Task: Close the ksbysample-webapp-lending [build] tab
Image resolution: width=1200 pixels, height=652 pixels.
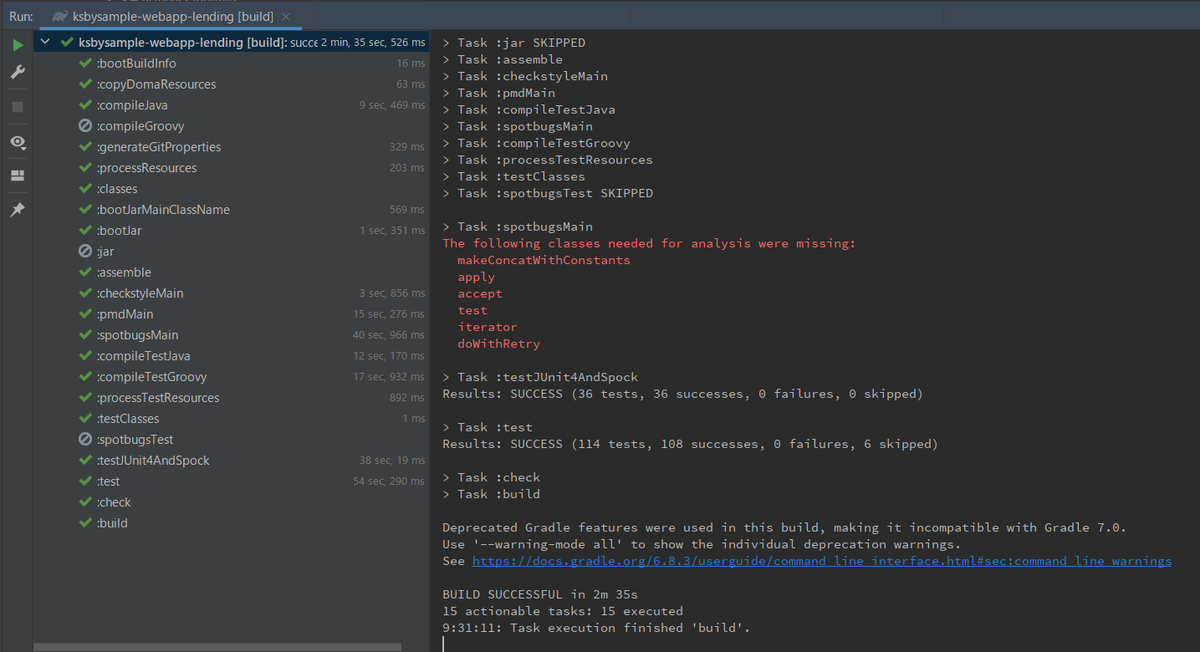Action: point(285,17)
